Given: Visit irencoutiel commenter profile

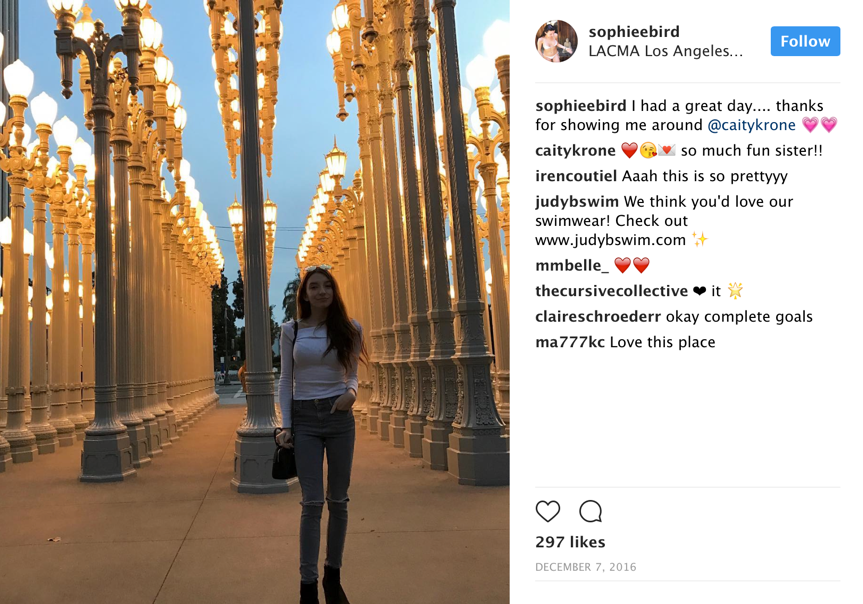Looking at the screenshot, I should pyautogui.click(x=576, y=176).
